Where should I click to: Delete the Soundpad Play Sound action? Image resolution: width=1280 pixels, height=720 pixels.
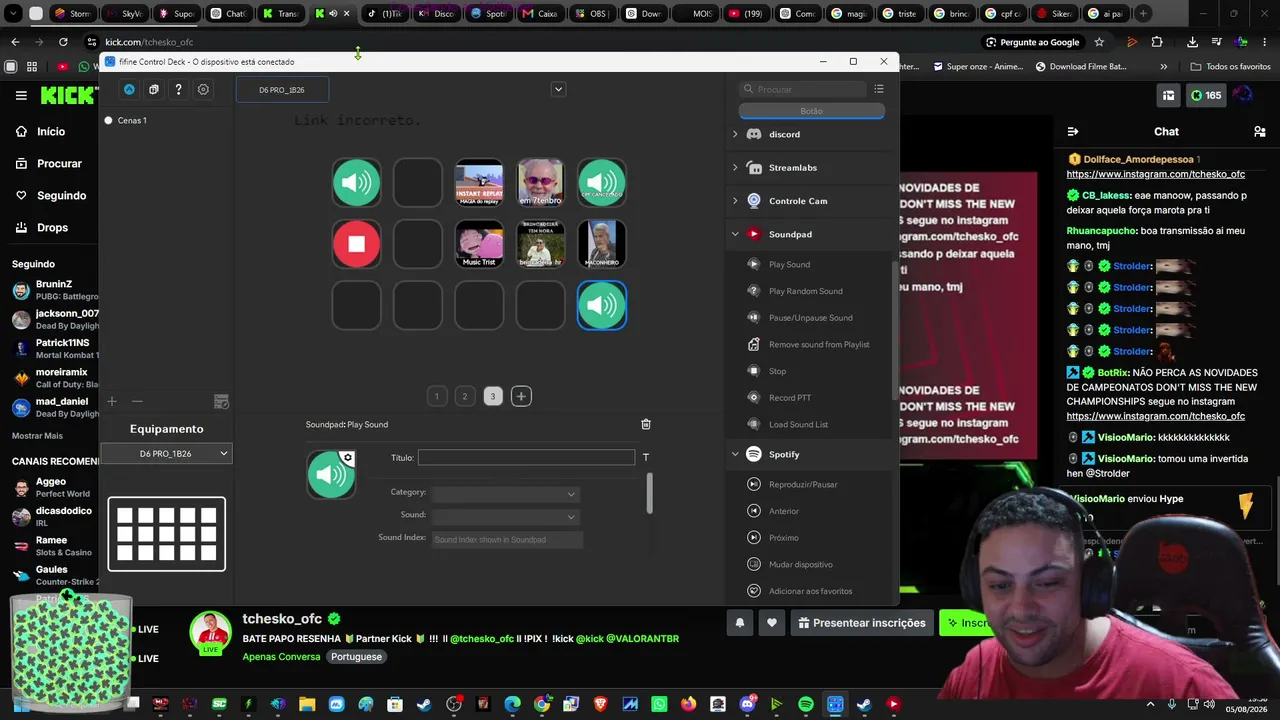[646, 424]
